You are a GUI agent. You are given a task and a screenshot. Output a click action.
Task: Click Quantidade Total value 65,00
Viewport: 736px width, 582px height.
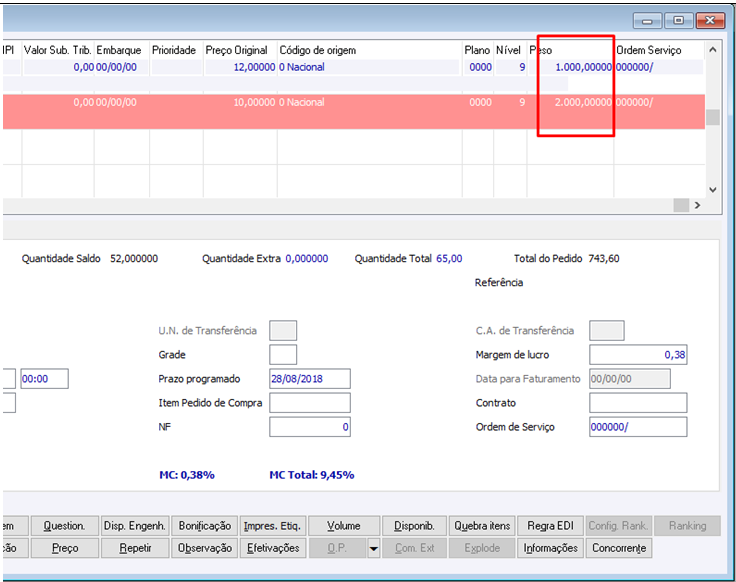coord(449,259)
